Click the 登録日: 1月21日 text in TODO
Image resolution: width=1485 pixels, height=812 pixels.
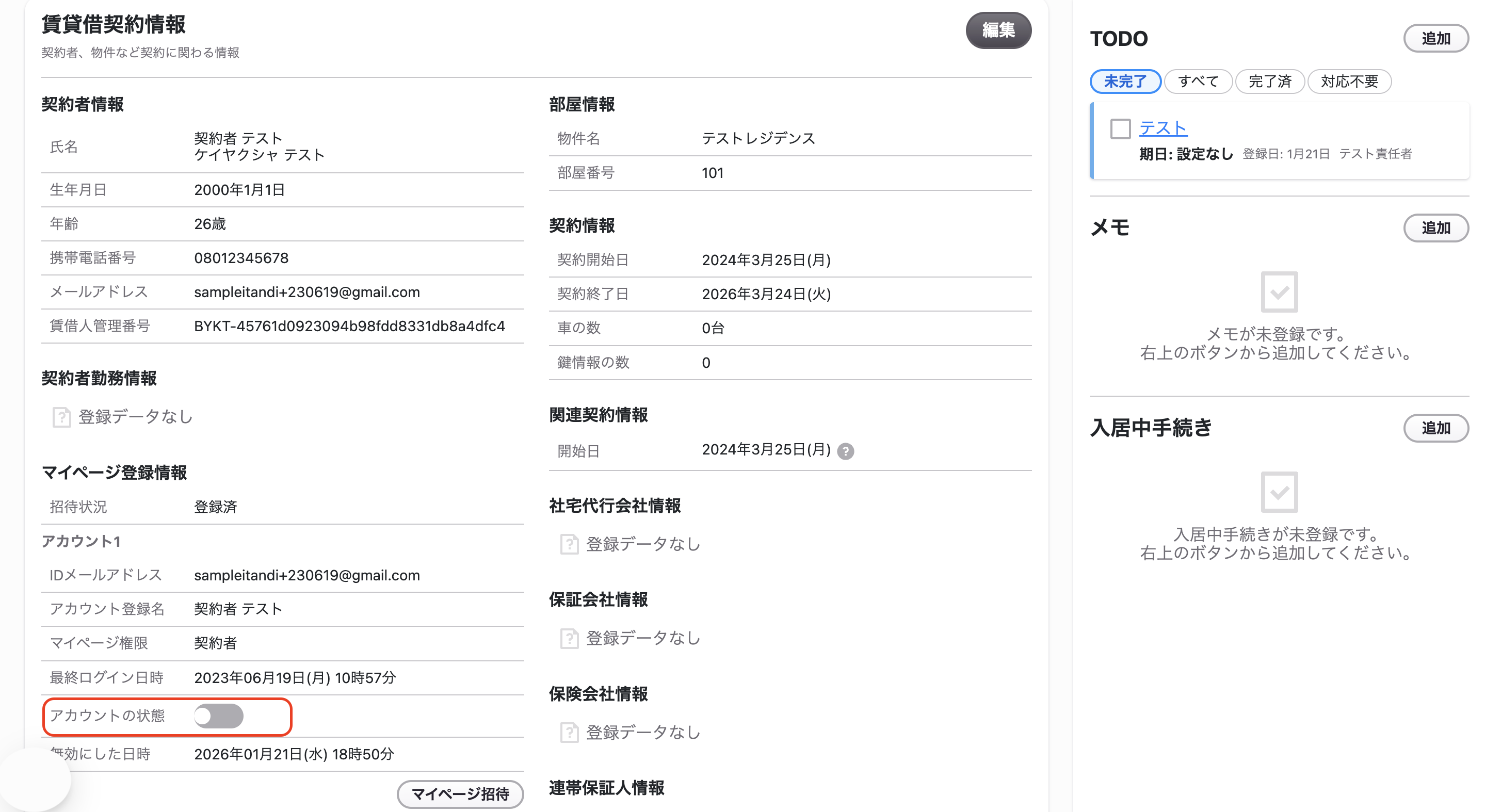[1285, 154]
